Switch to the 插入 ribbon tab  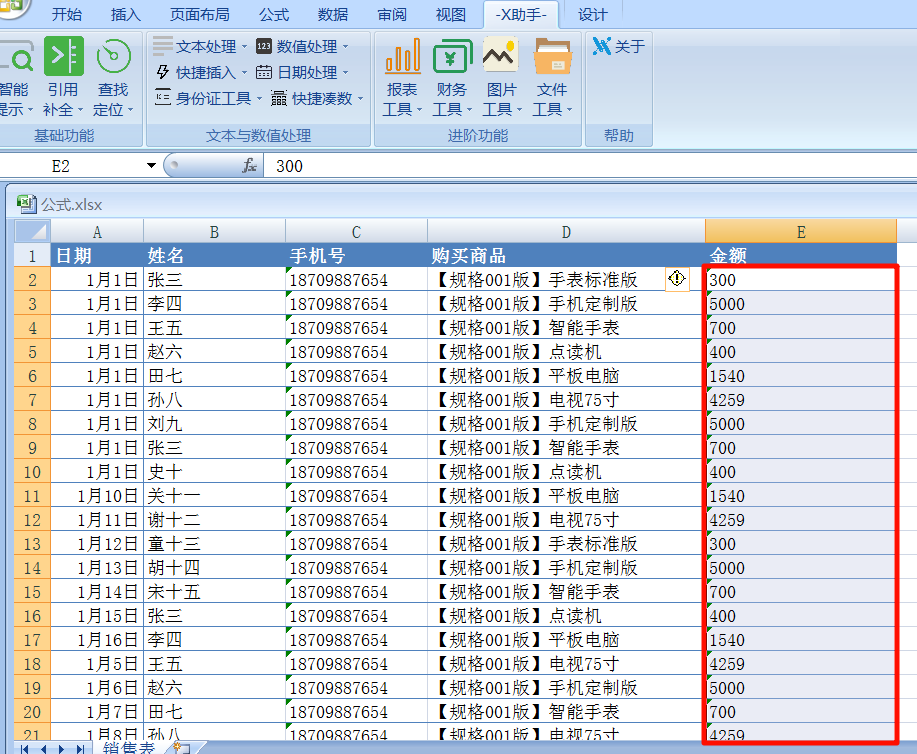coord(126,14)
